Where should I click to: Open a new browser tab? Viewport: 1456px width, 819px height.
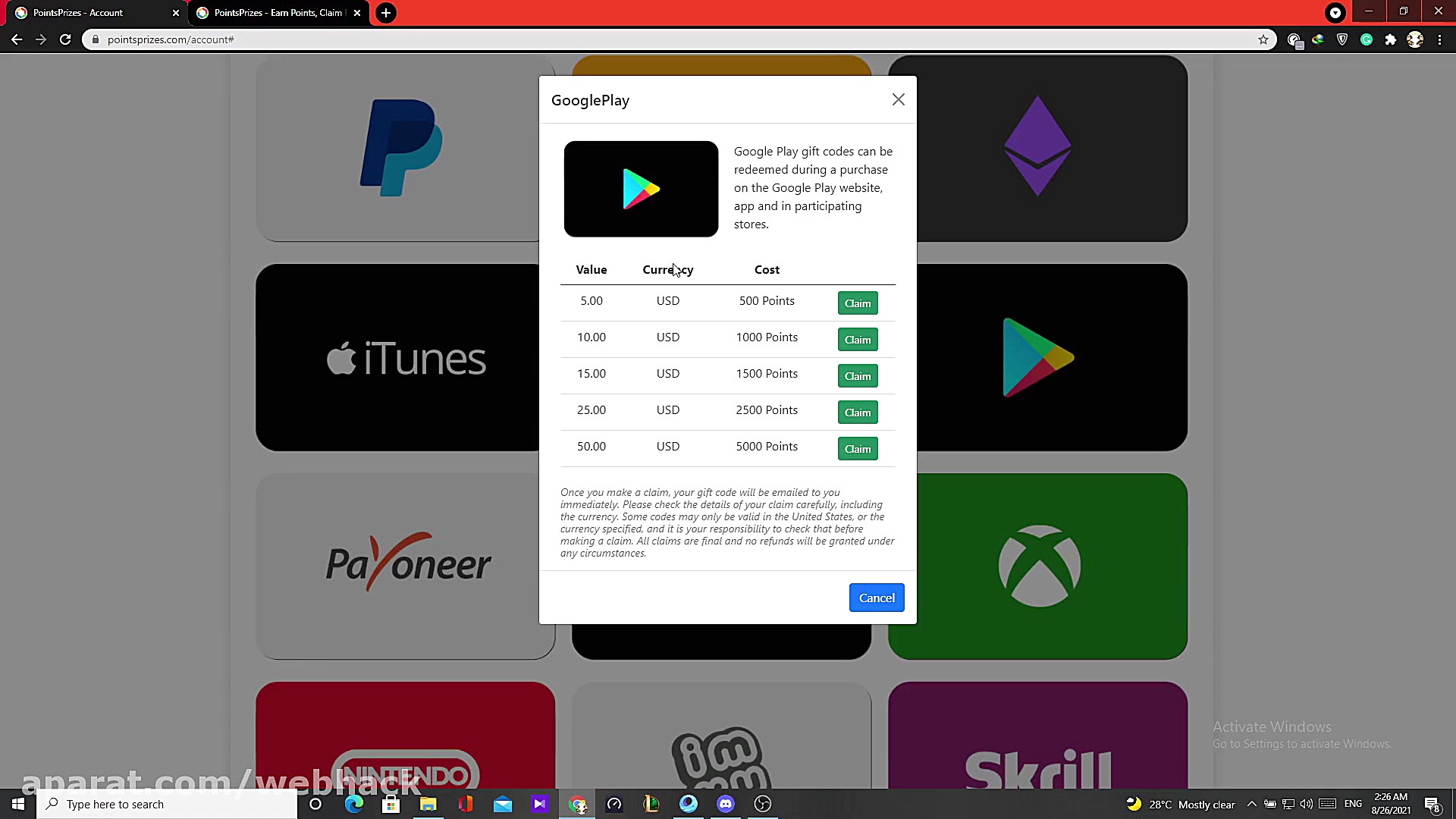coord(386,13)
